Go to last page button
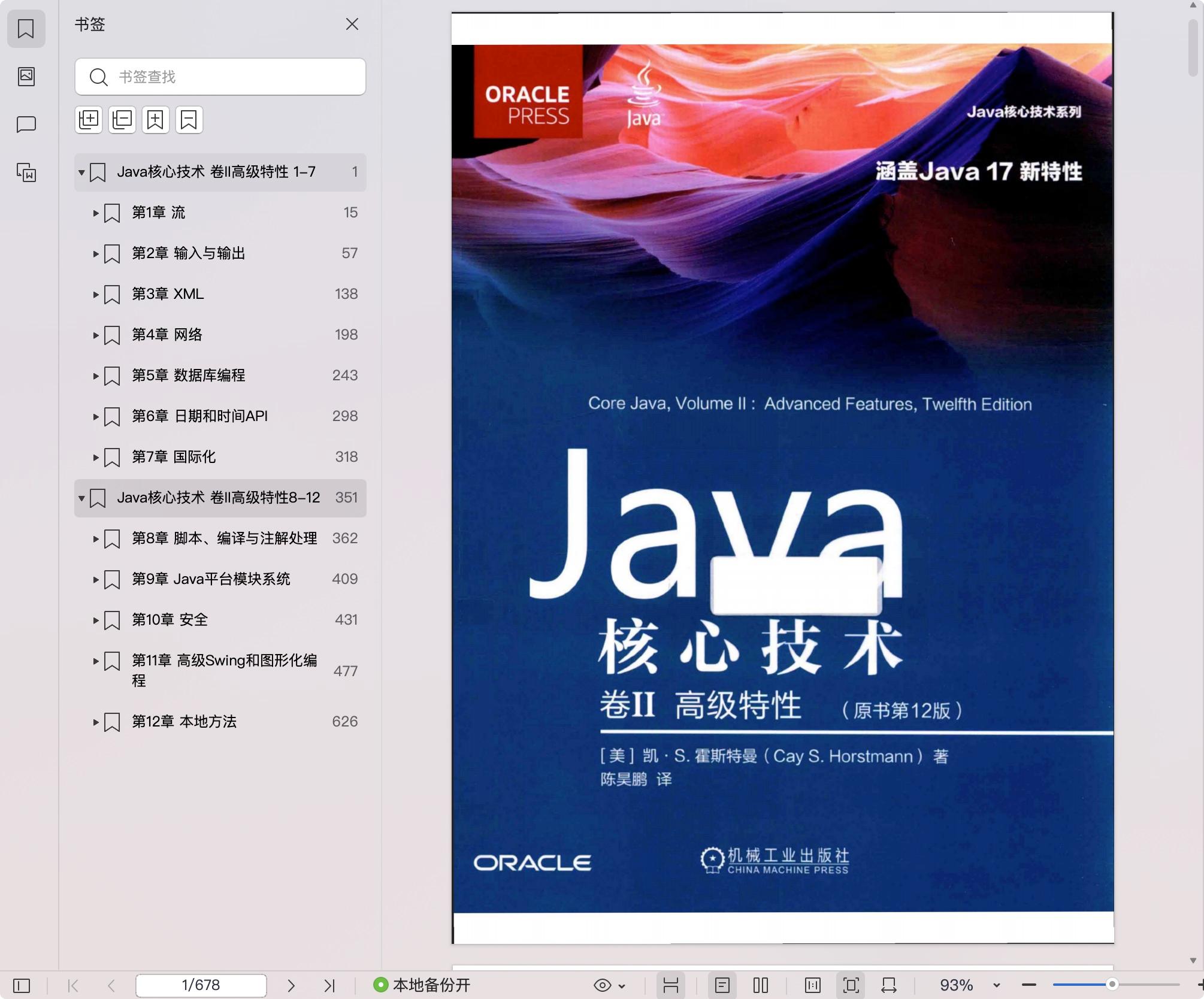The image size is (1204, 999). point(329,985)
